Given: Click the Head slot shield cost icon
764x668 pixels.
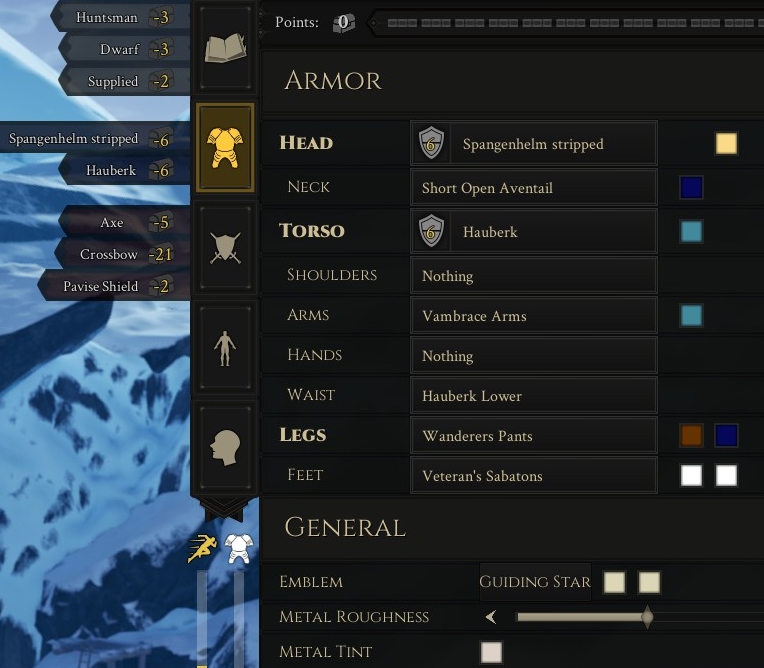Looking at the screenshot, I should 431,143.
